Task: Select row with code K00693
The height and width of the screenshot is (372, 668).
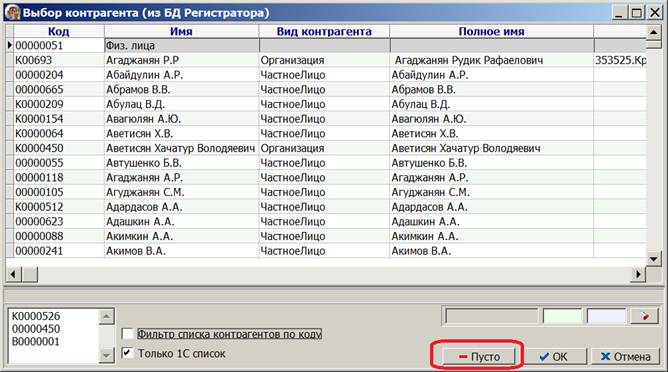Action: 326,60
